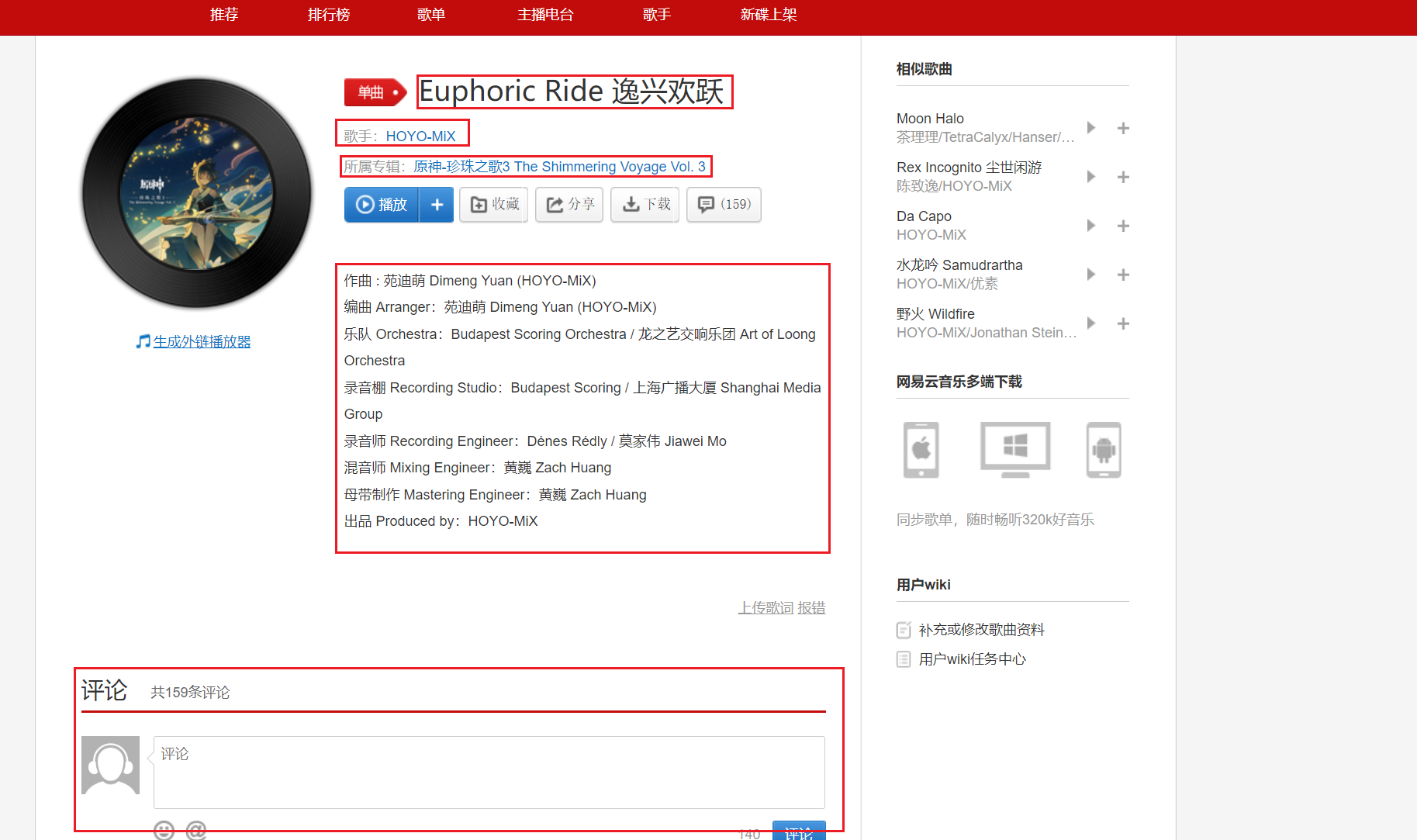Mention a user with @ icon

click(196, 831)
